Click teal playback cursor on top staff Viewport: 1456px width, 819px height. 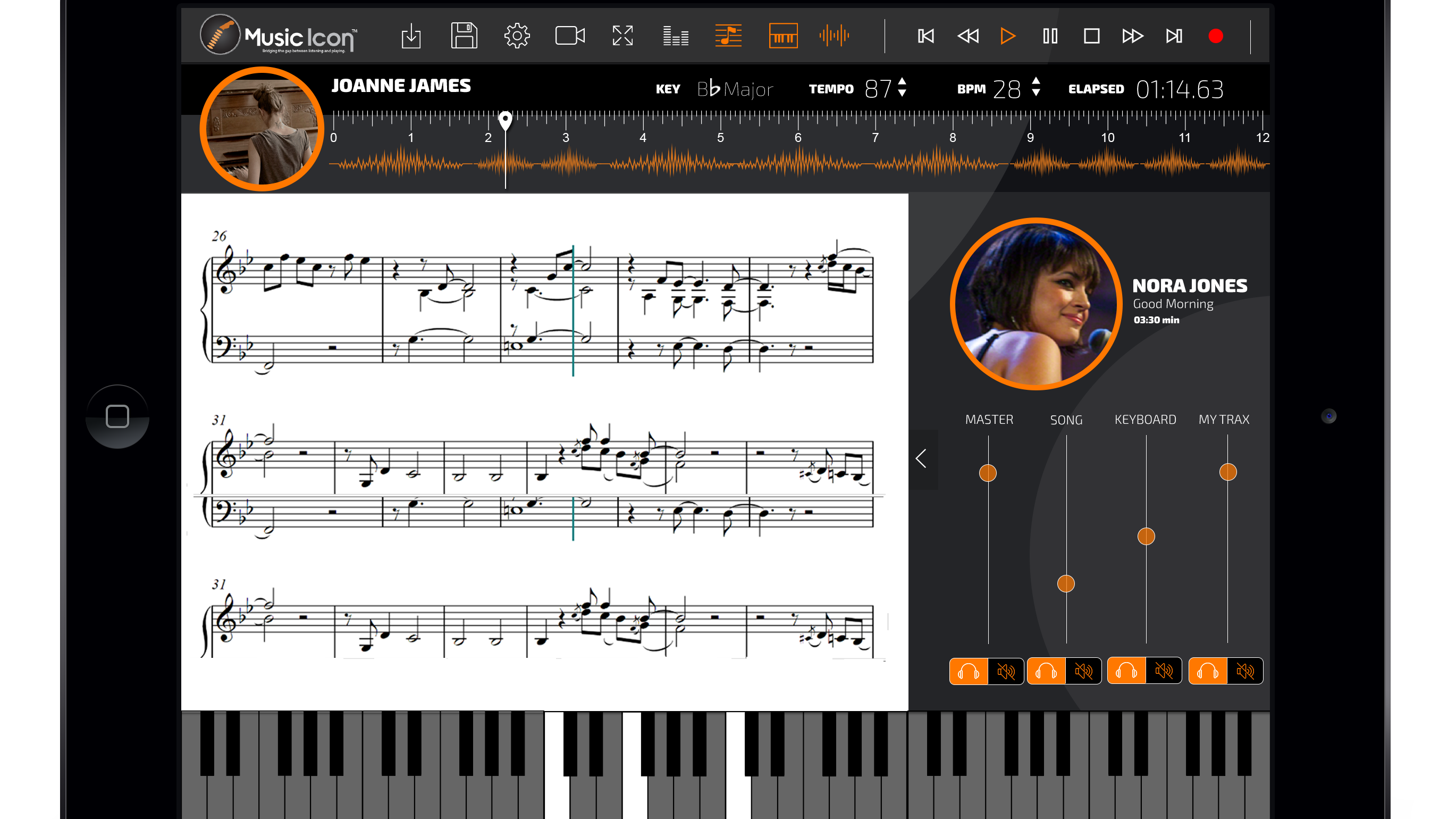[x=573, y=311]
